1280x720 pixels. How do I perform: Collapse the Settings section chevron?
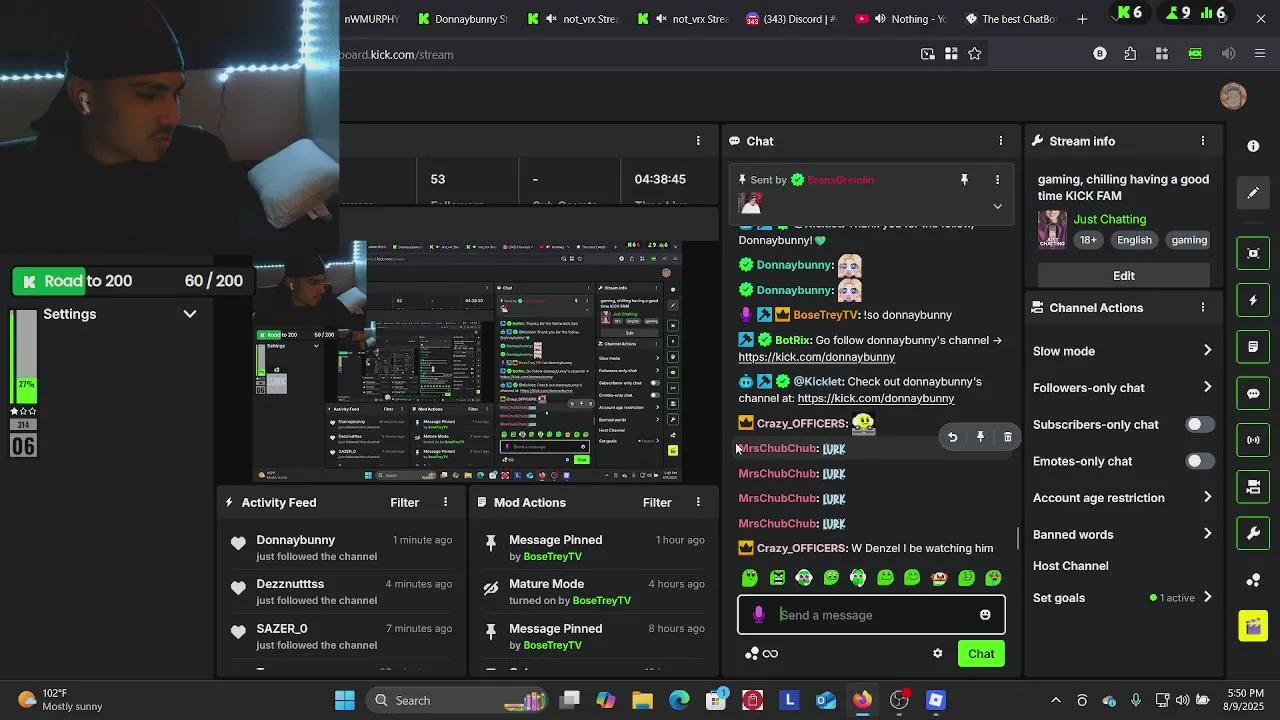coord(189,314)
